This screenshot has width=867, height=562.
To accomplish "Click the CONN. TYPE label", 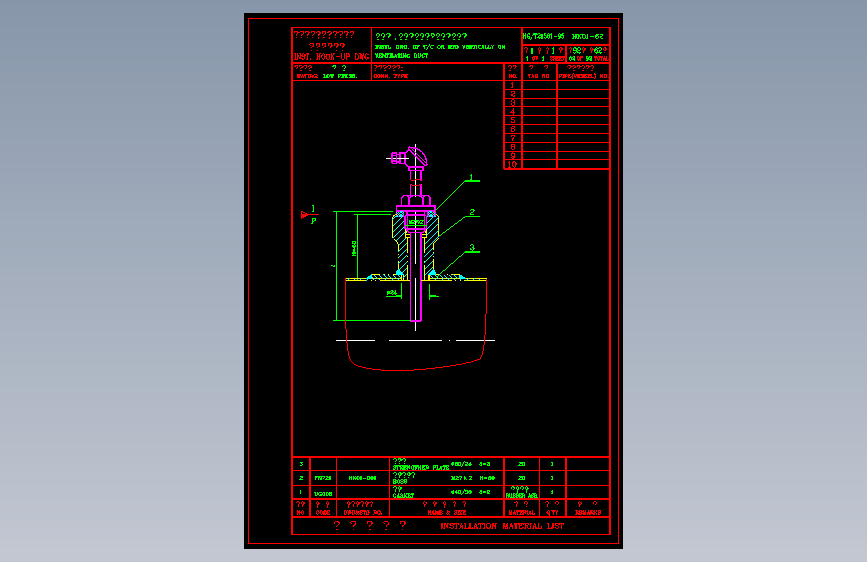I will [x=390, y=76].
